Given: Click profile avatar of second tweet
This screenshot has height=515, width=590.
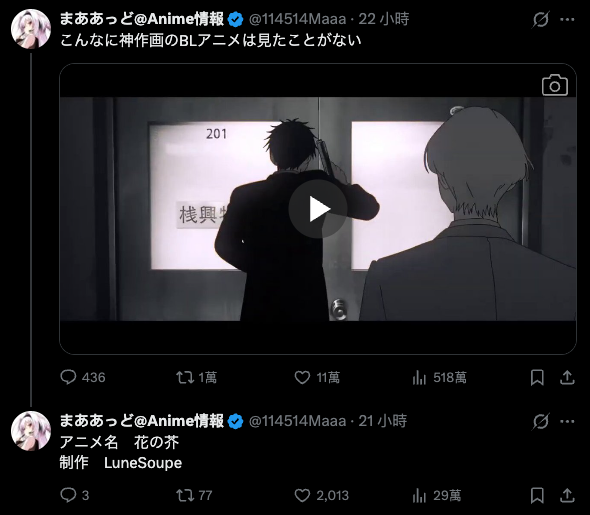Looking at the screenshot, I should (31, 431).
